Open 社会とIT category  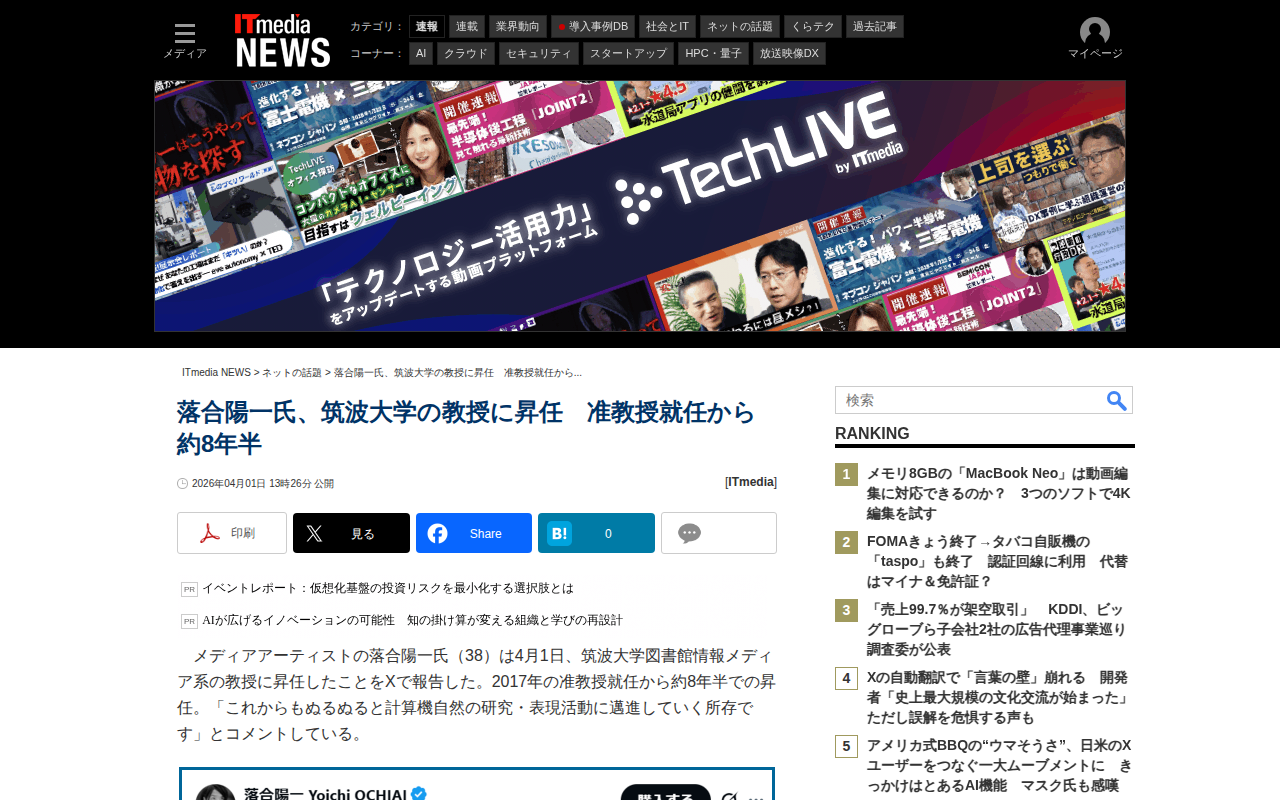click(x=667, y=26)
